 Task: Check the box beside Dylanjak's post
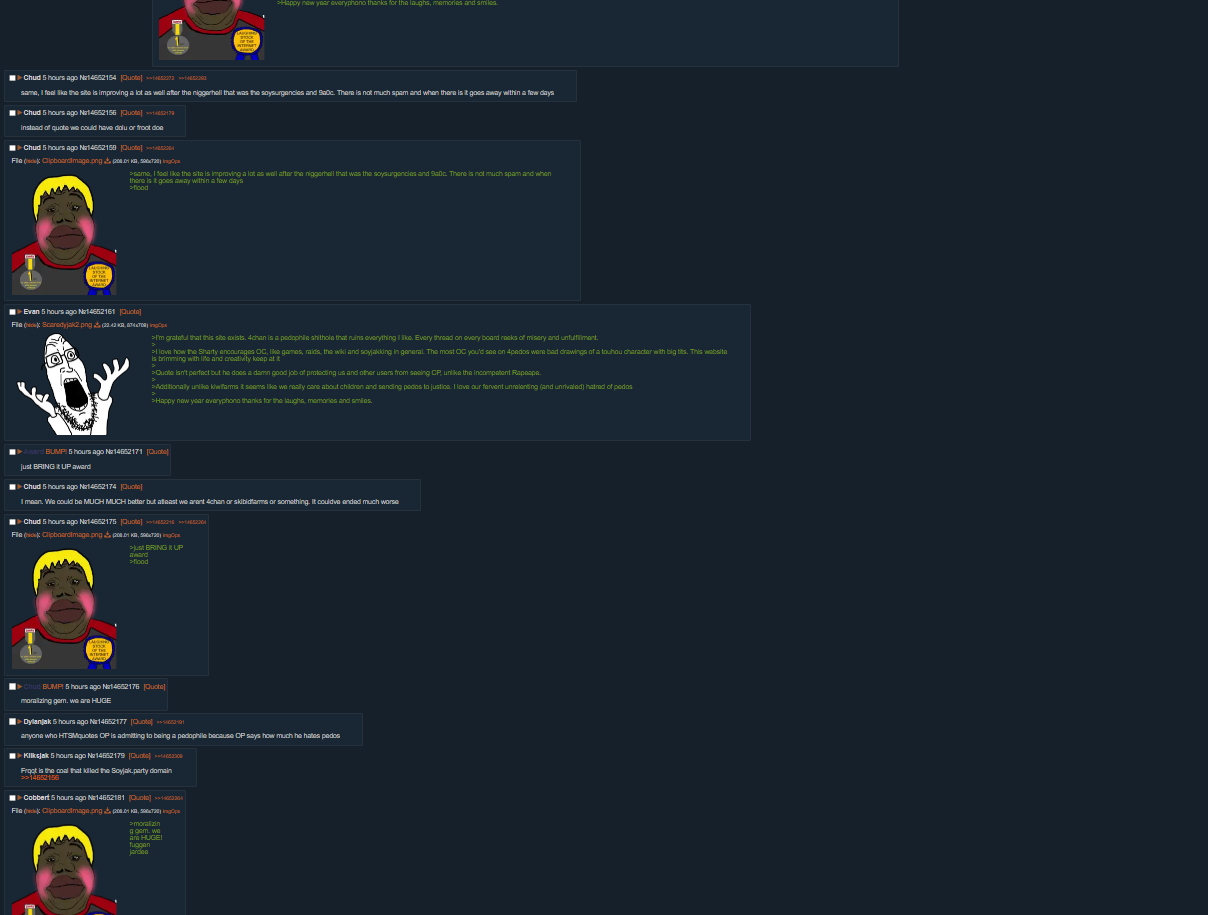click(12, 721)
